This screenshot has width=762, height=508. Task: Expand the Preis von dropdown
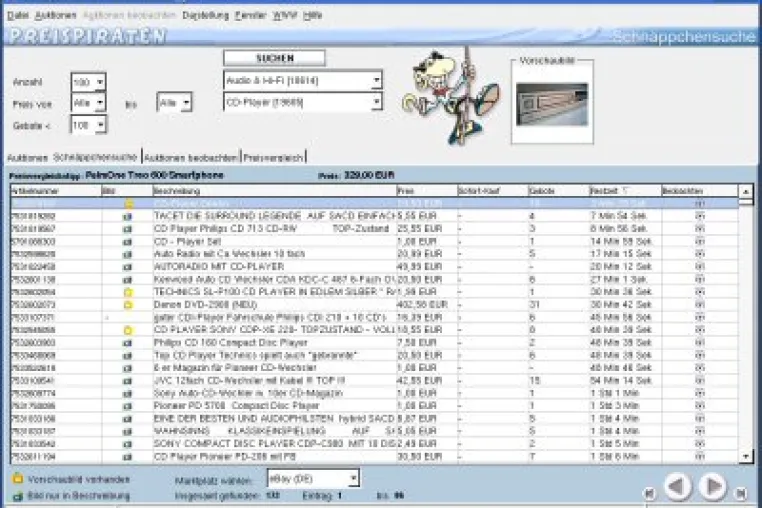(x=100, y=103)
